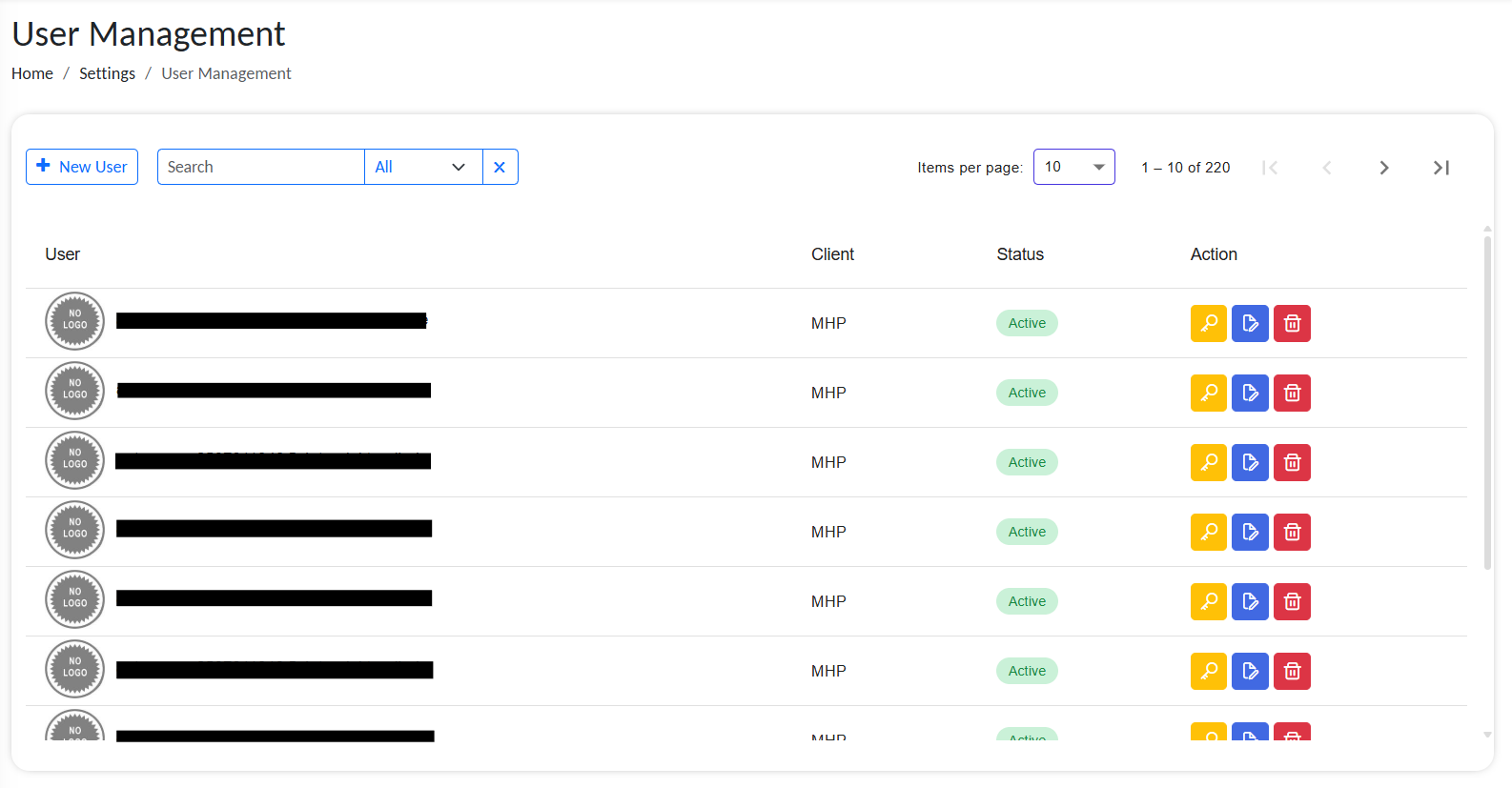Go to the next page of users
This screenshot has height=788, width=1512.
tap(1383, 168)
